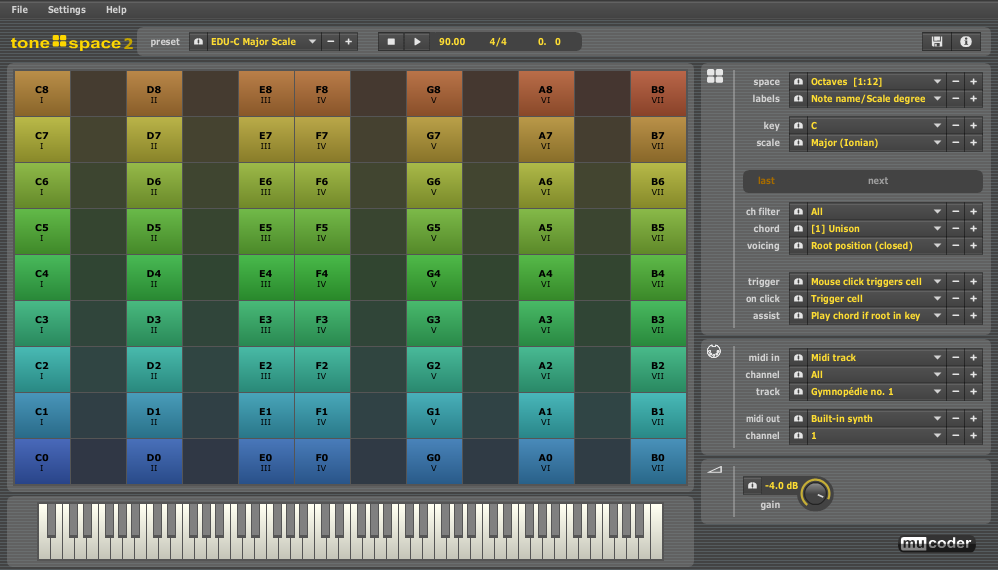Open the key dropdown showing C
This screenshot has width=998, height=570.
coord(876,125)
